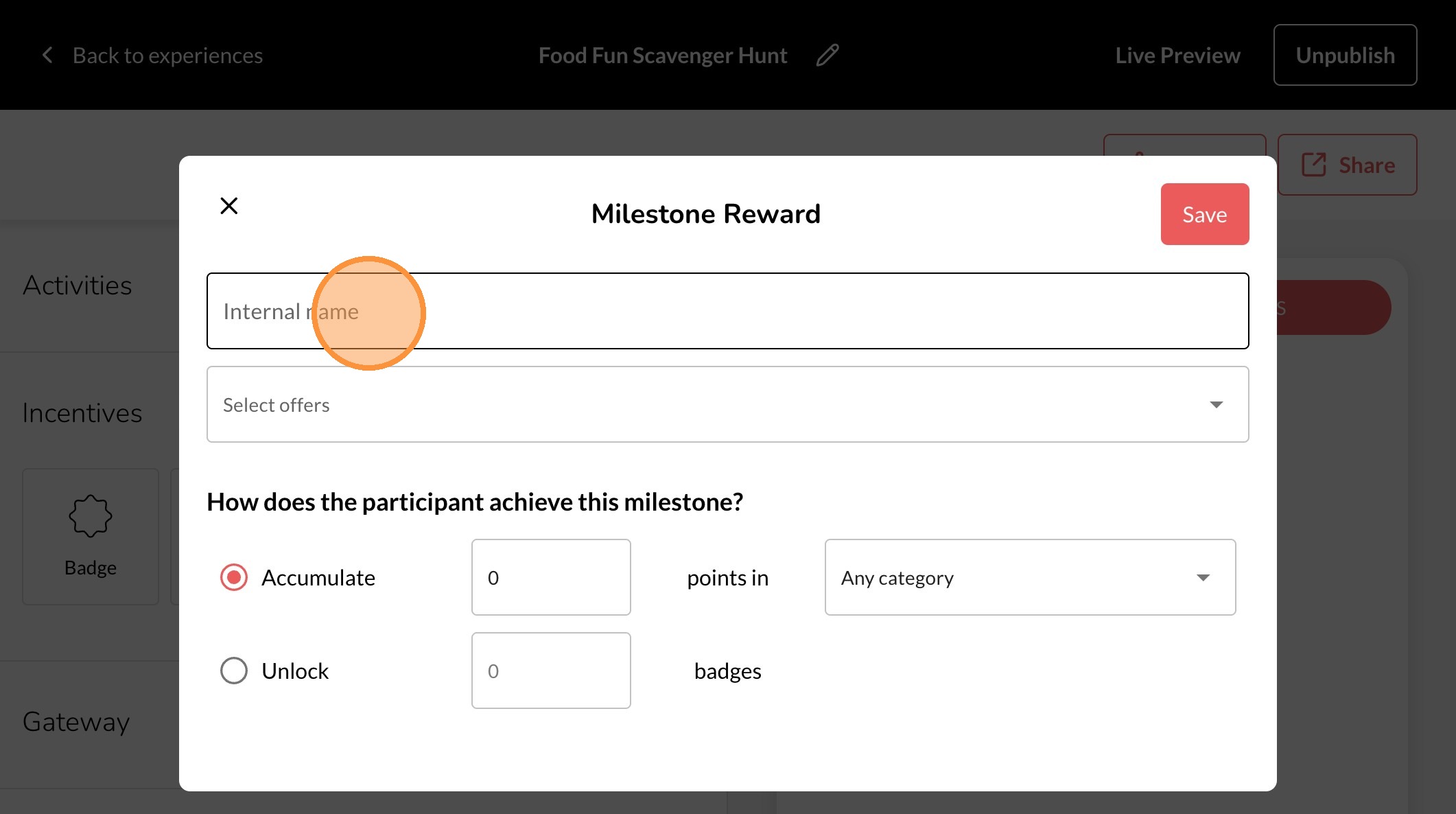This screenshot has height=814, width=1456.
Task: Go back to experiences
Action: point(167,55)
